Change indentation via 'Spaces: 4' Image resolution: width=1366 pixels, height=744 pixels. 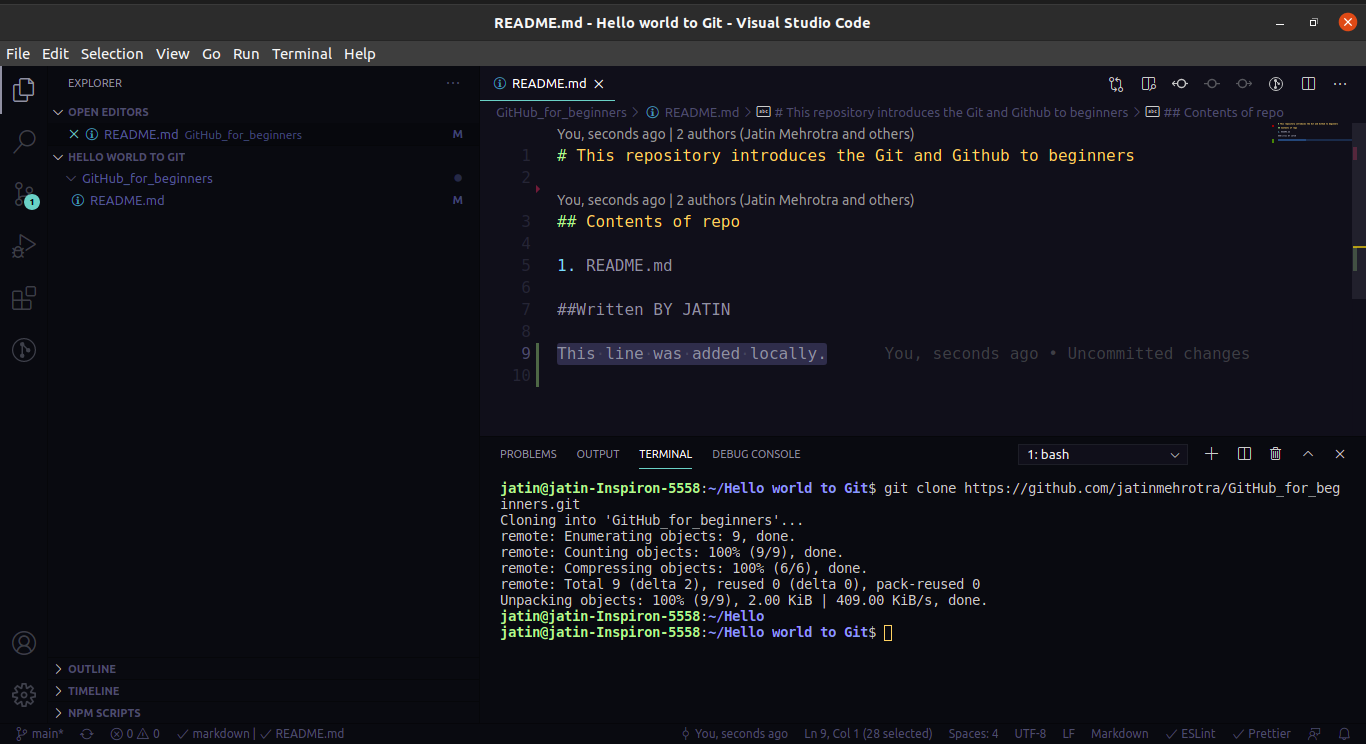(973, 734)
